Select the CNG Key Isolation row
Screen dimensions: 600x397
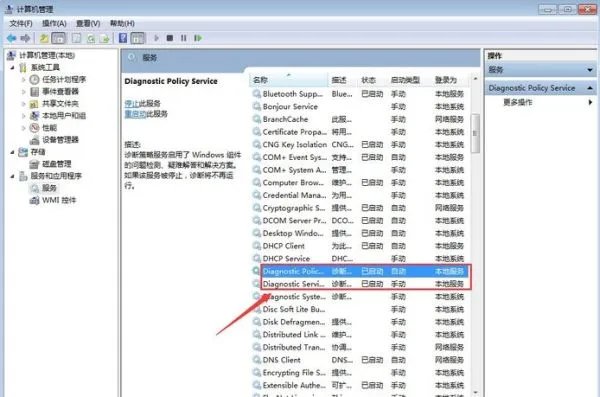(360, 144)
